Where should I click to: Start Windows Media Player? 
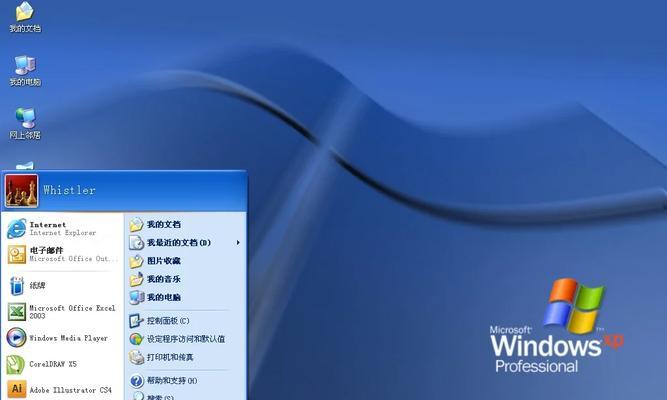[63, 338]
